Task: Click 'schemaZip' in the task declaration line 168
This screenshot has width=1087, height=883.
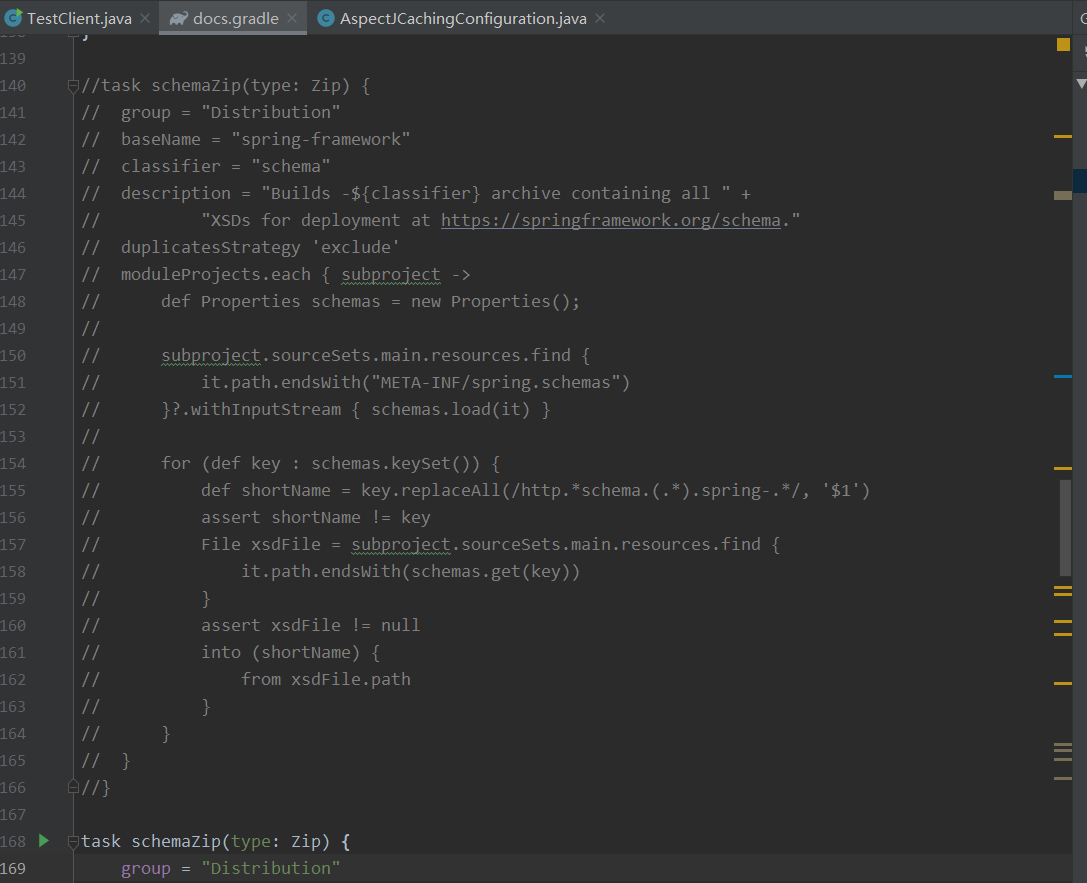Action: [x=176, y=841]
